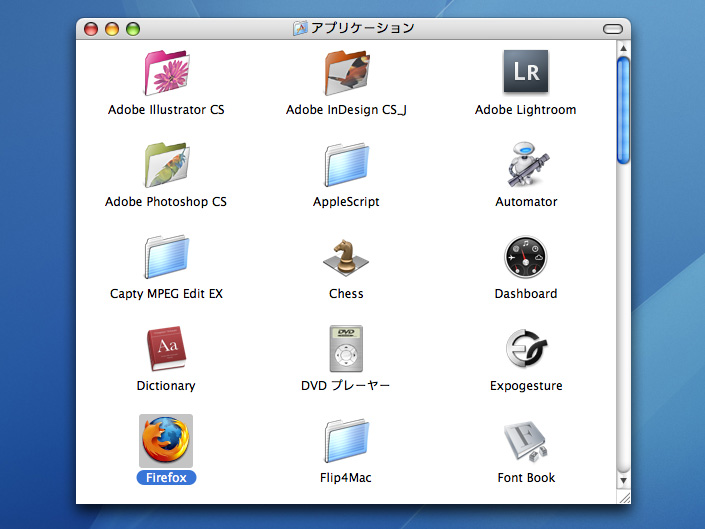Screen dimensions: 705x529
Task: Click the scrollbar up arrow
Action: [624, 47]
